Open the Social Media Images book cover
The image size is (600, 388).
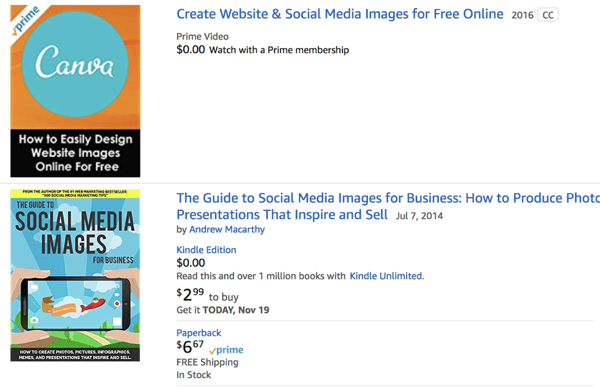(75, 275)
